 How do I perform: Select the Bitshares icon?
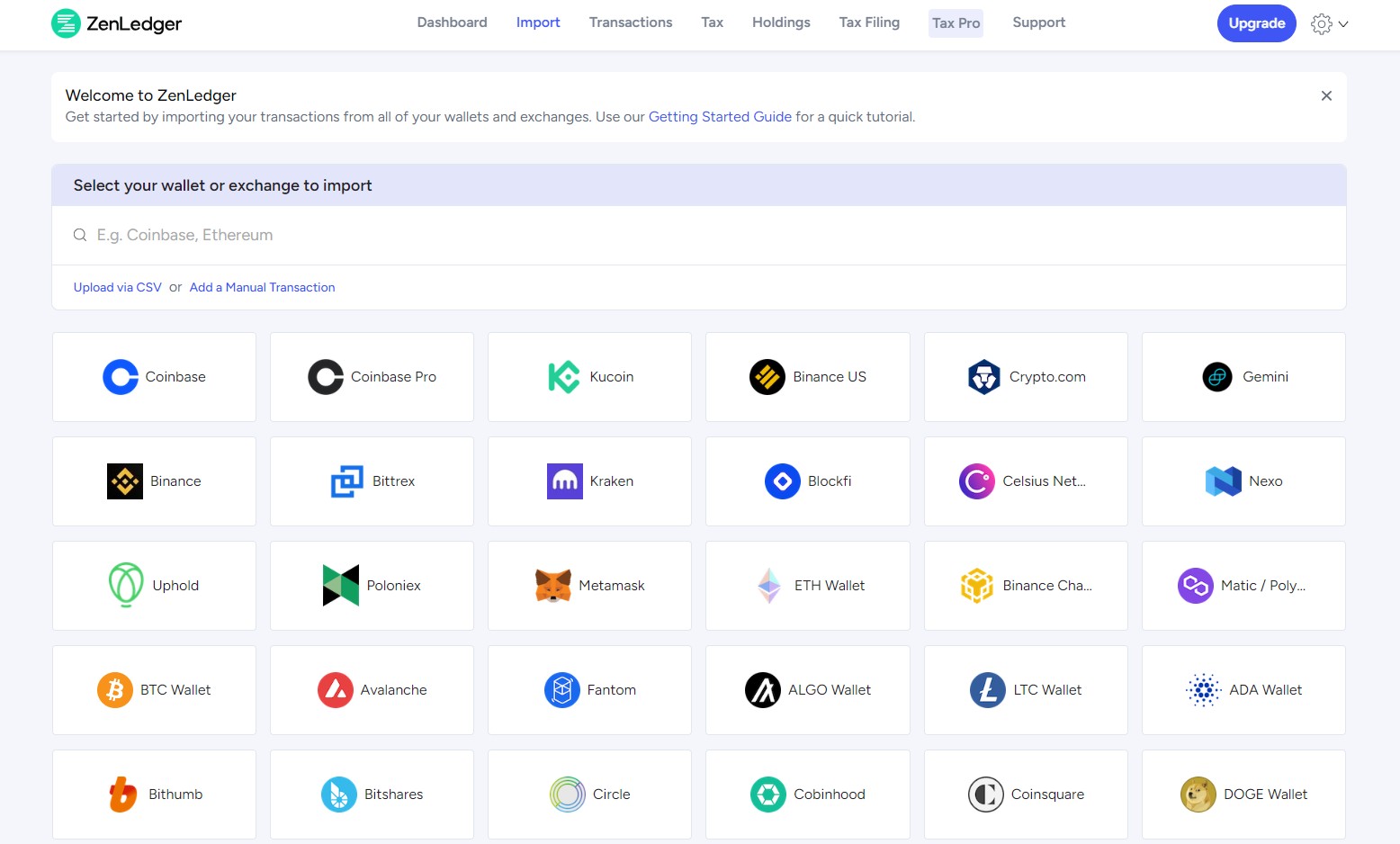339,795
